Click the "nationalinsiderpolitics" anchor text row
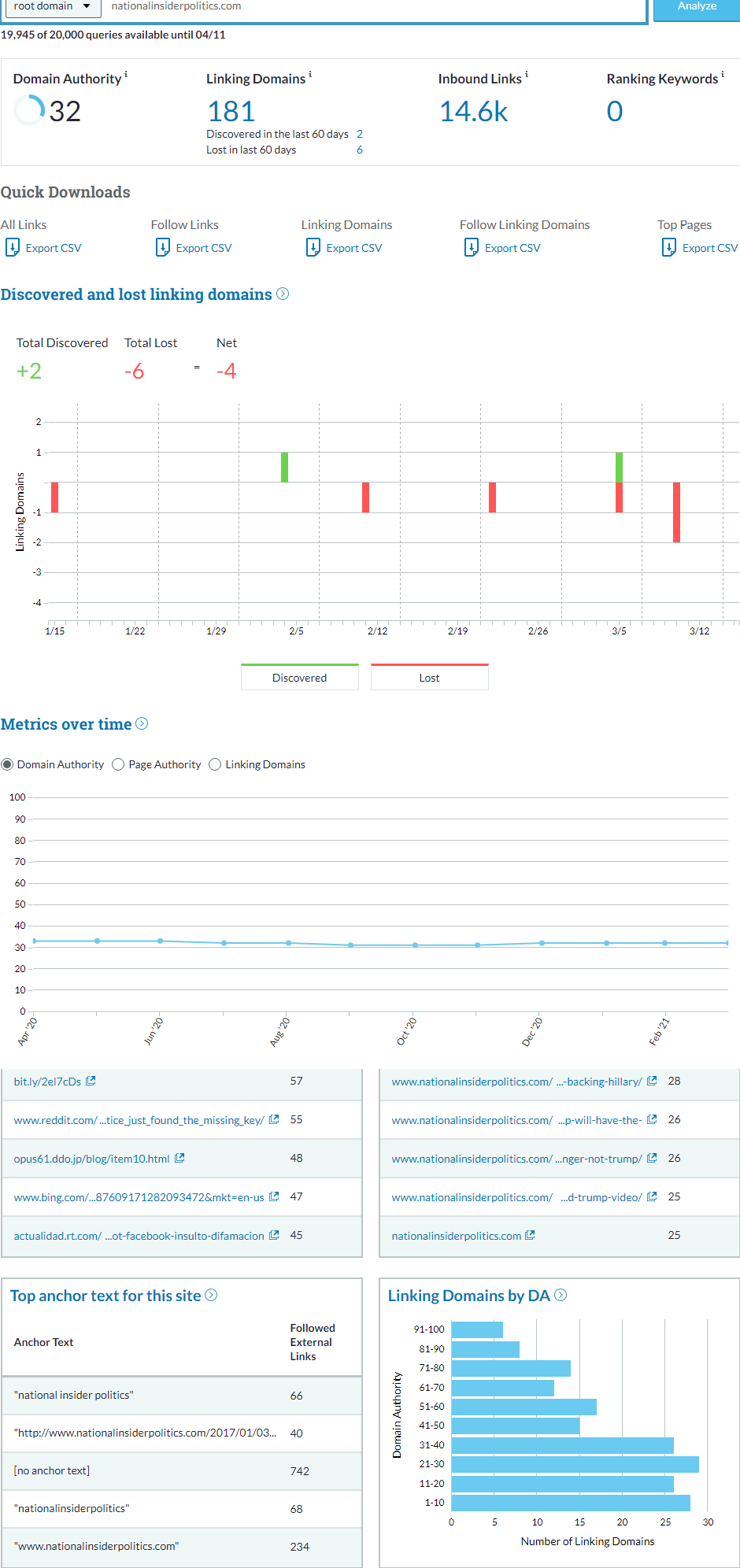Screen dimensions: 740x1568 (x=182, y=1509)
